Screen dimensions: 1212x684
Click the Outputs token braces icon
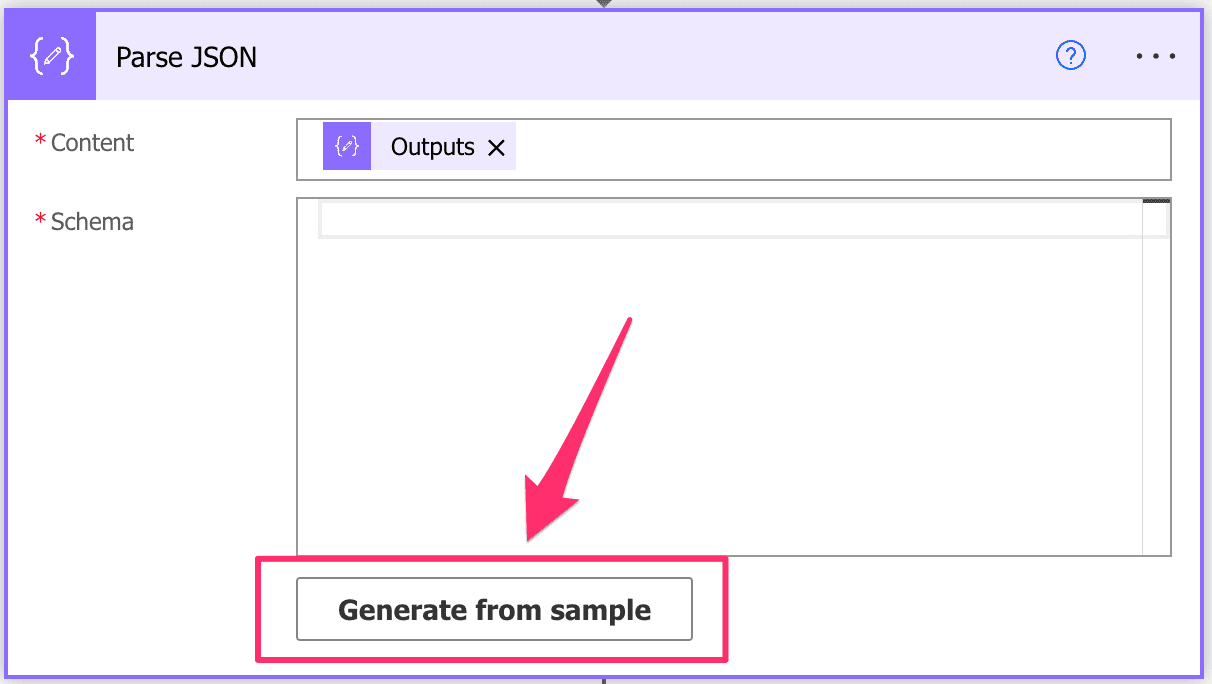[x=346, y=146]
